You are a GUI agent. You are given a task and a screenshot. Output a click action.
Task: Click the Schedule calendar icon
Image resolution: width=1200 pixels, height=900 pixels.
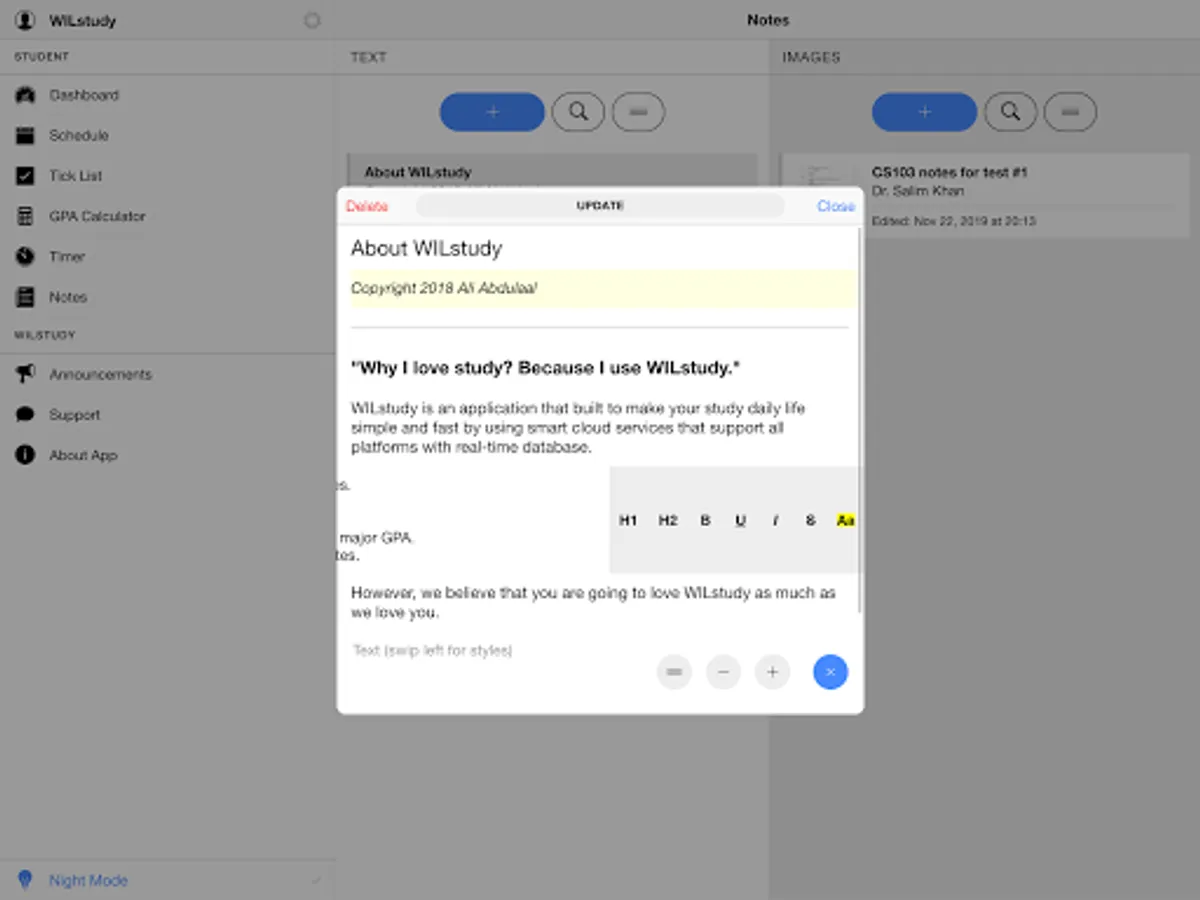click(25, 135)
